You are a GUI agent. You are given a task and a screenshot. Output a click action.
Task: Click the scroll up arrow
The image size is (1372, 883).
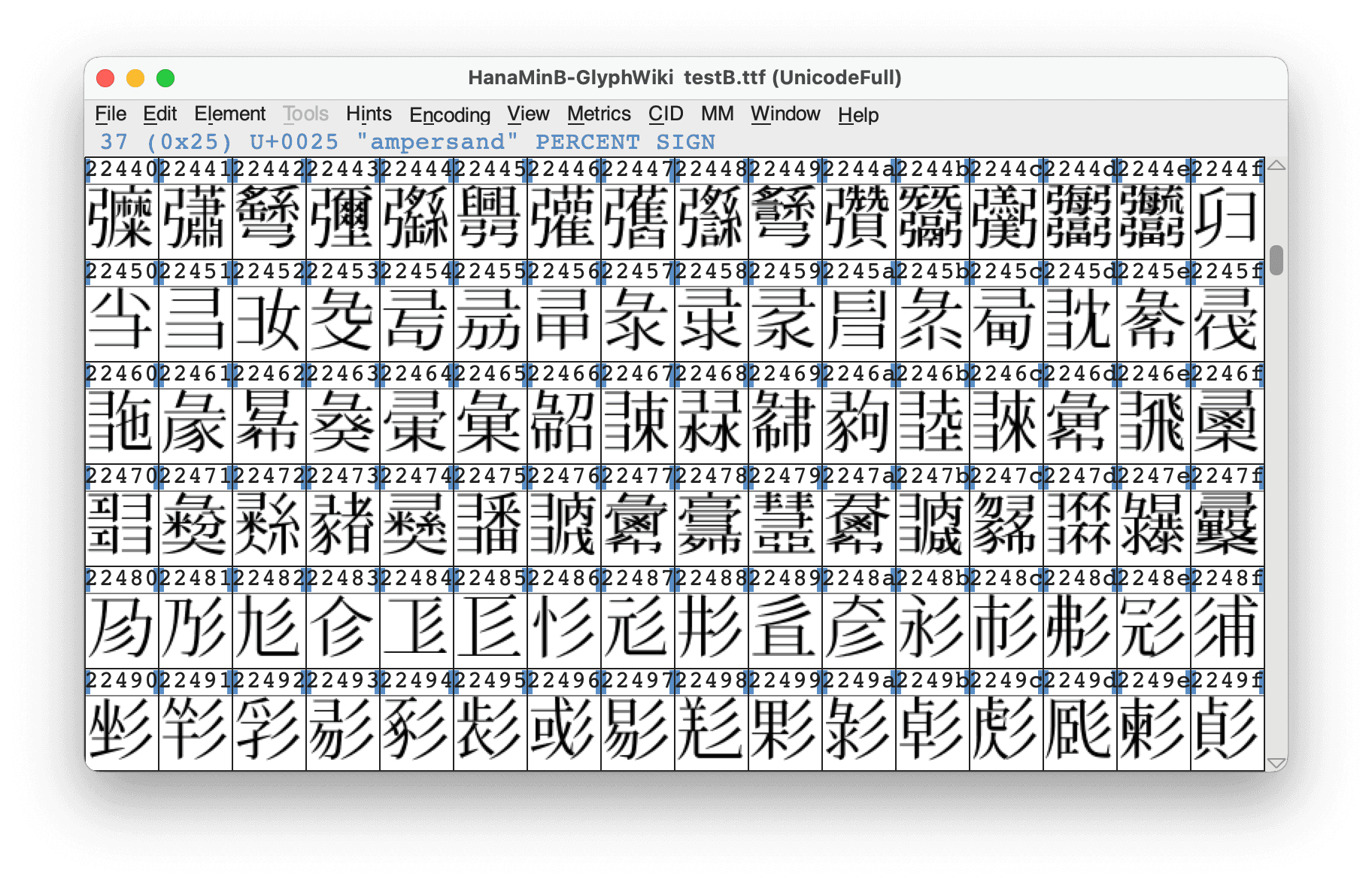tap(1276, 165)
